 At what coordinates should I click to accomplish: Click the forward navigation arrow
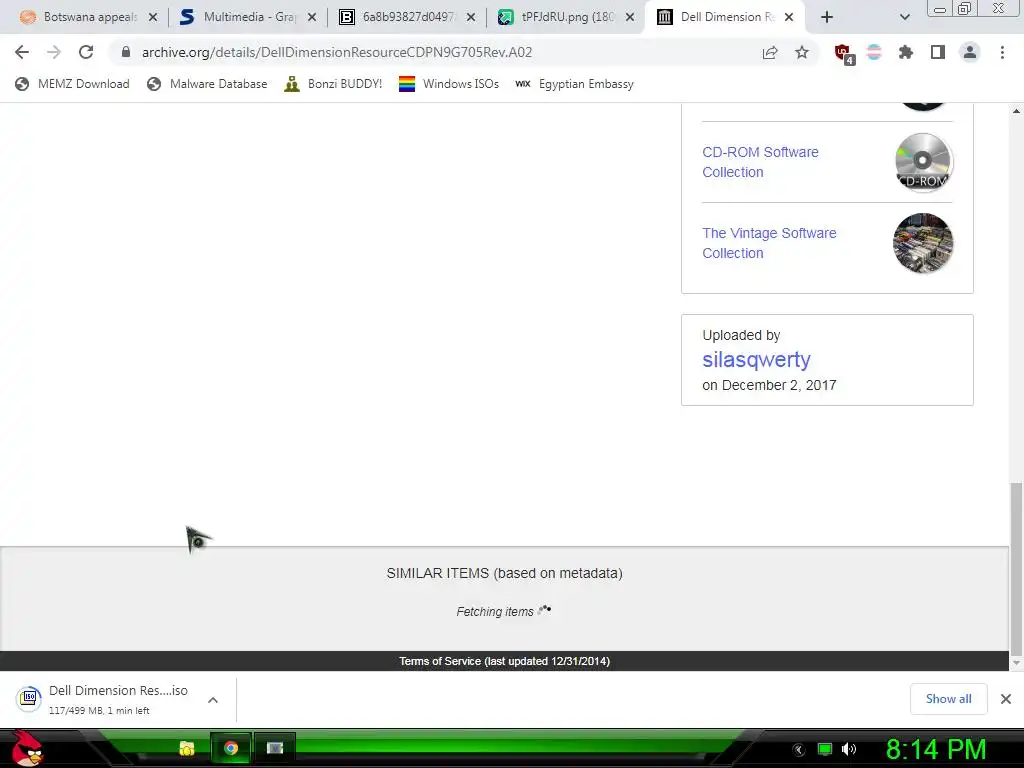click(54, 52)
